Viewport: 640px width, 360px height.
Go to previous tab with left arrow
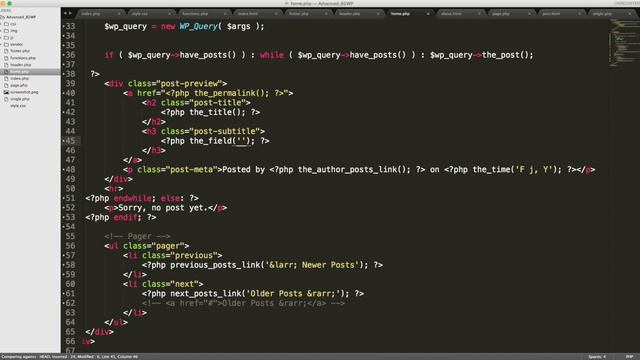click(x=65, y=13)
